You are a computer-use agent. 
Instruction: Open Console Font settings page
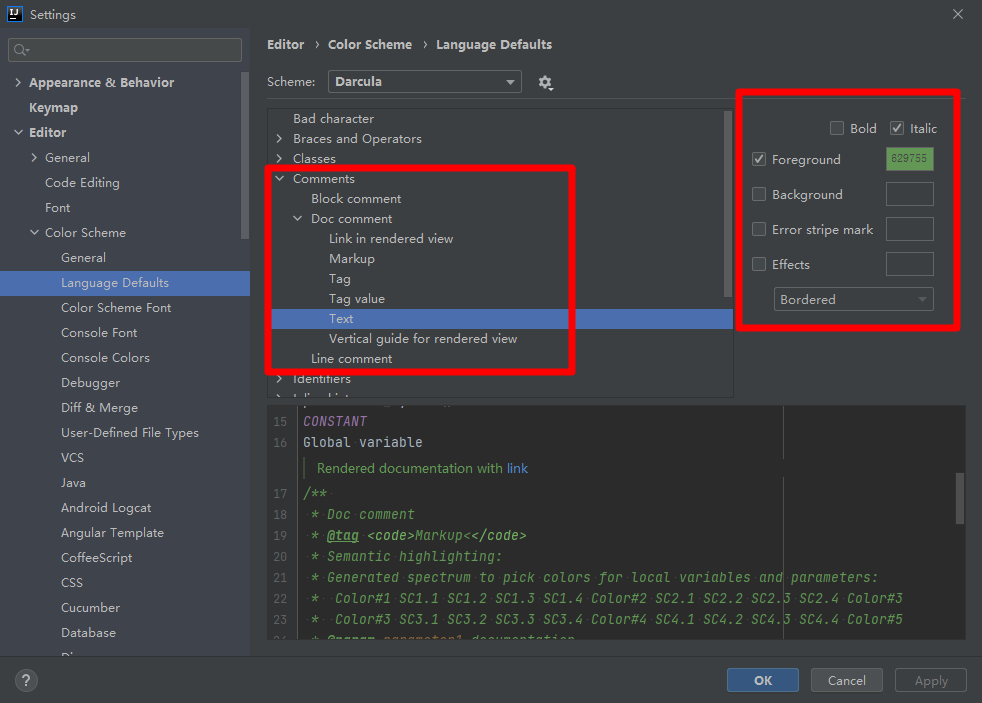coord(99,333)
